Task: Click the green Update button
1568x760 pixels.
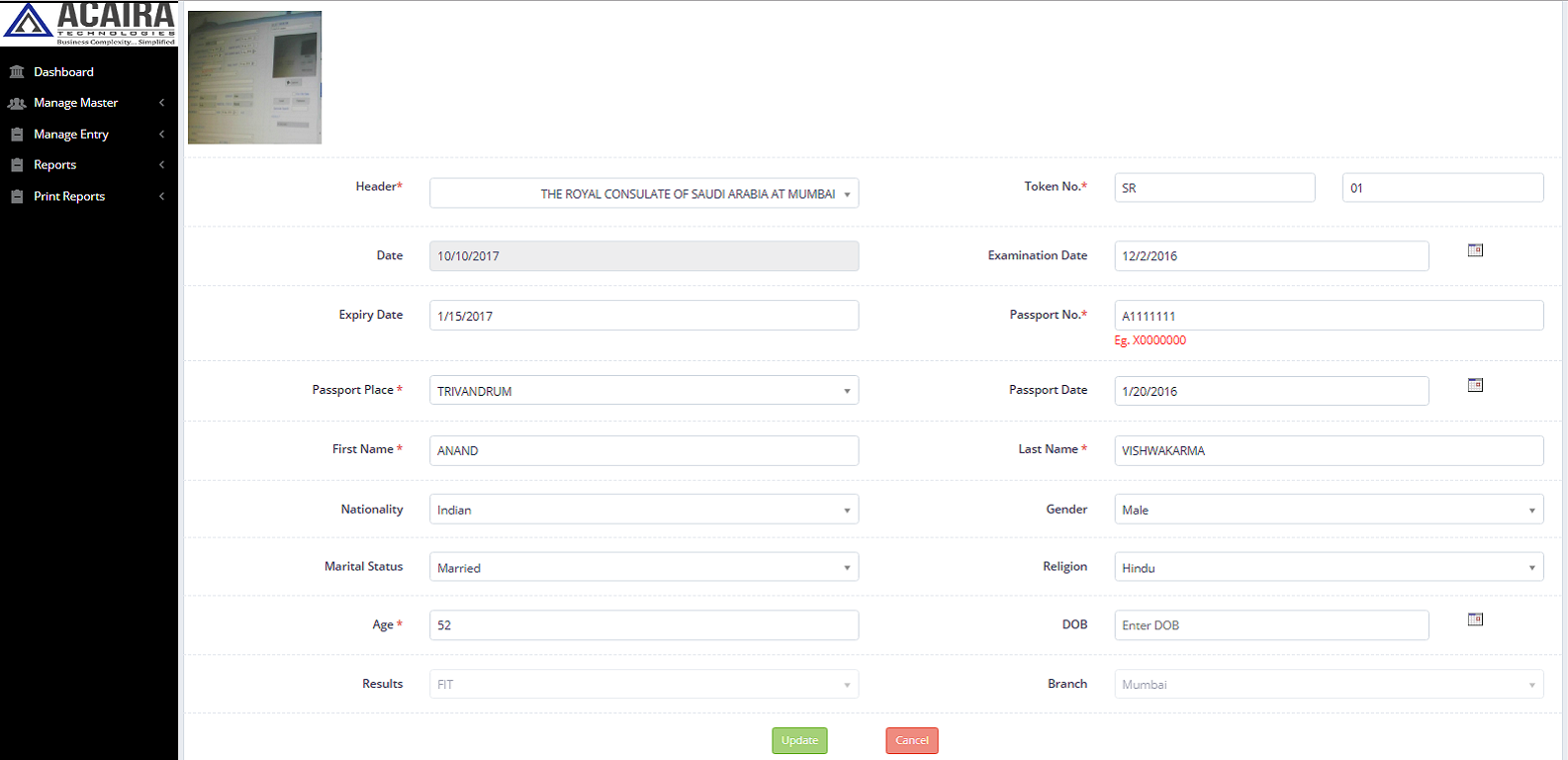Action: point(799,740)
